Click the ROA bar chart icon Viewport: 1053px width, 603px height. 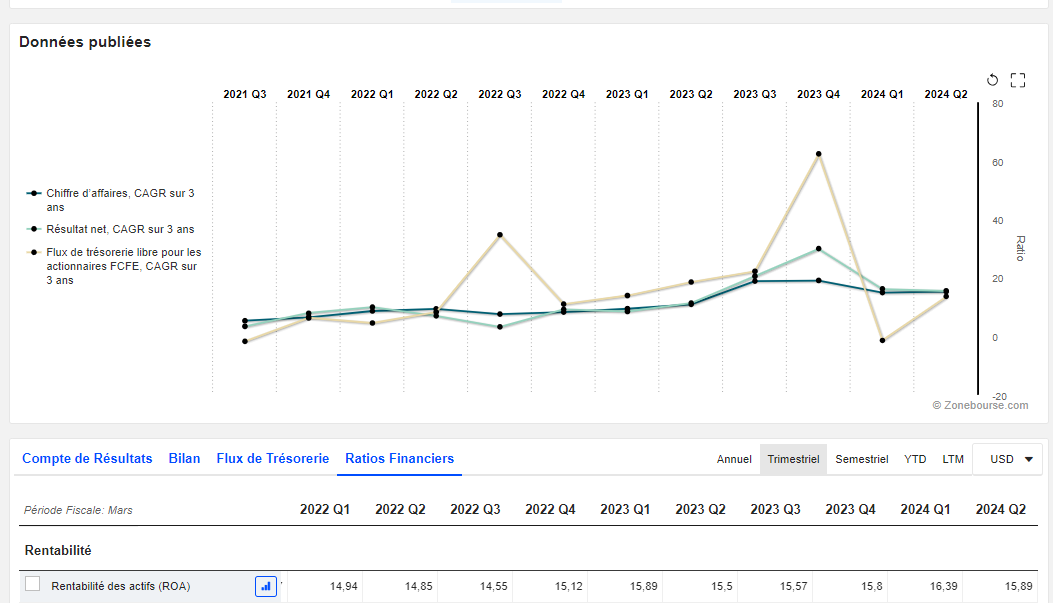click(x=265, y=586)
